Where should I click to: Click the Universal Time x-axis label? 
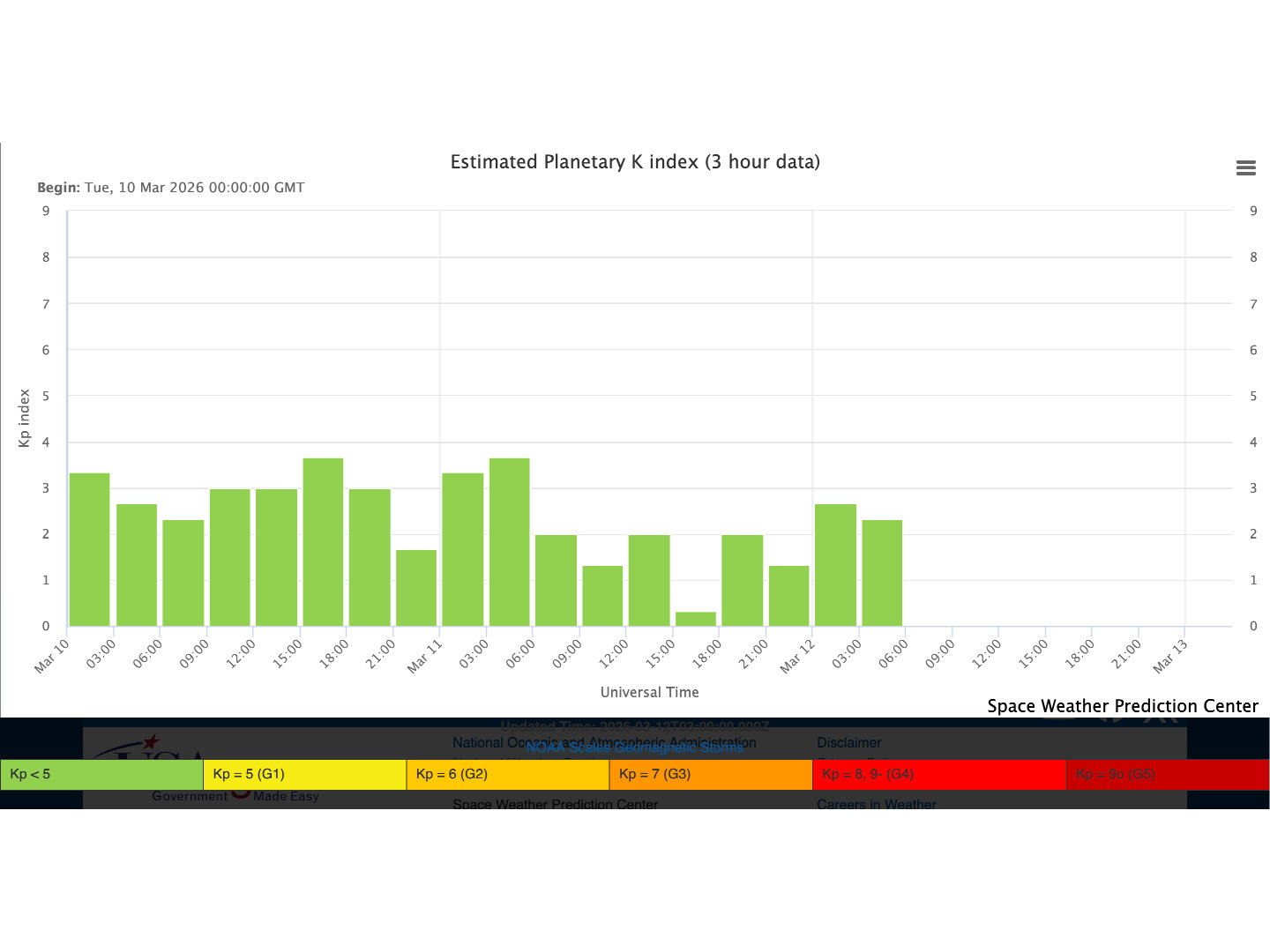(x=649, y=692)
